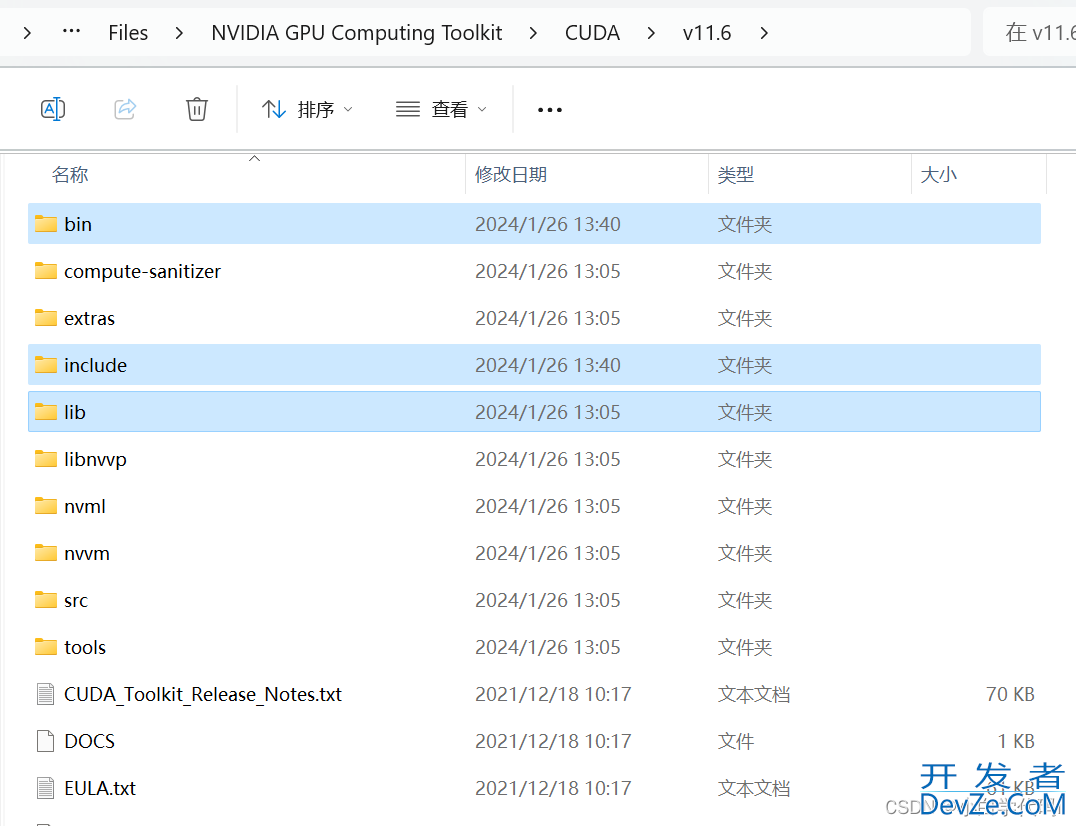
Task: Click the DOCS file icon
Action: pyautogui.click(x=45, y=741)
